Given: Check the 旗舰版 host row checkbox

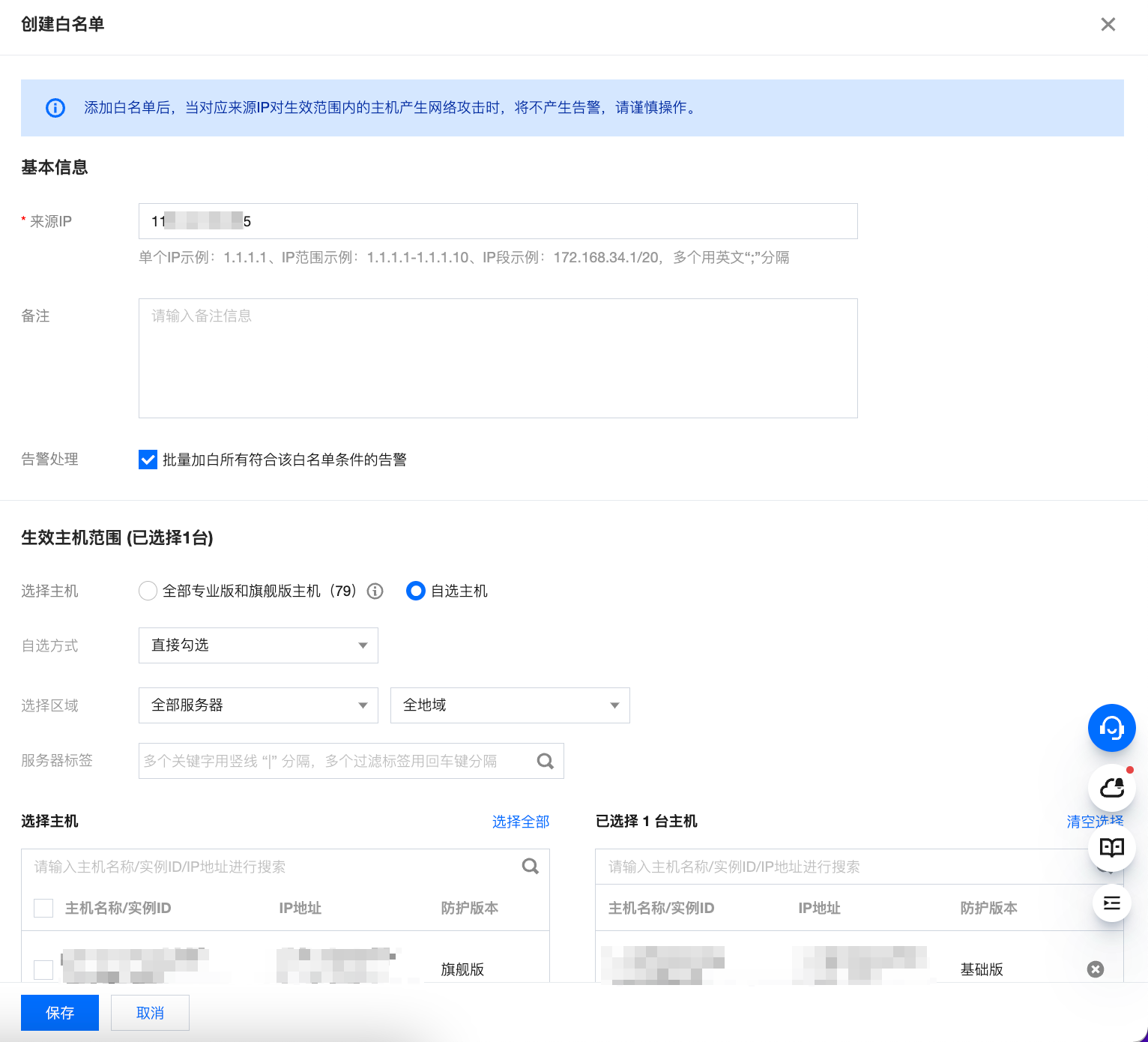Looking at the screenshot, I should pos(43,969).
